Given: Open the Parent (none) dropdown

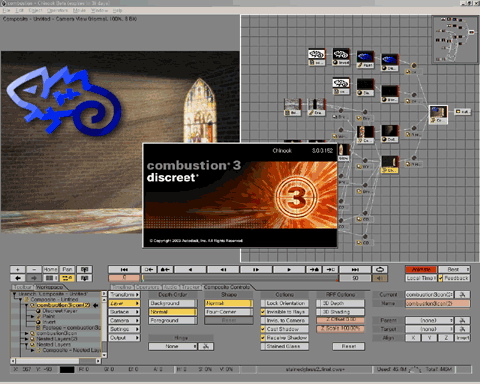Looking at the screenshot, I should click(429, 320).
